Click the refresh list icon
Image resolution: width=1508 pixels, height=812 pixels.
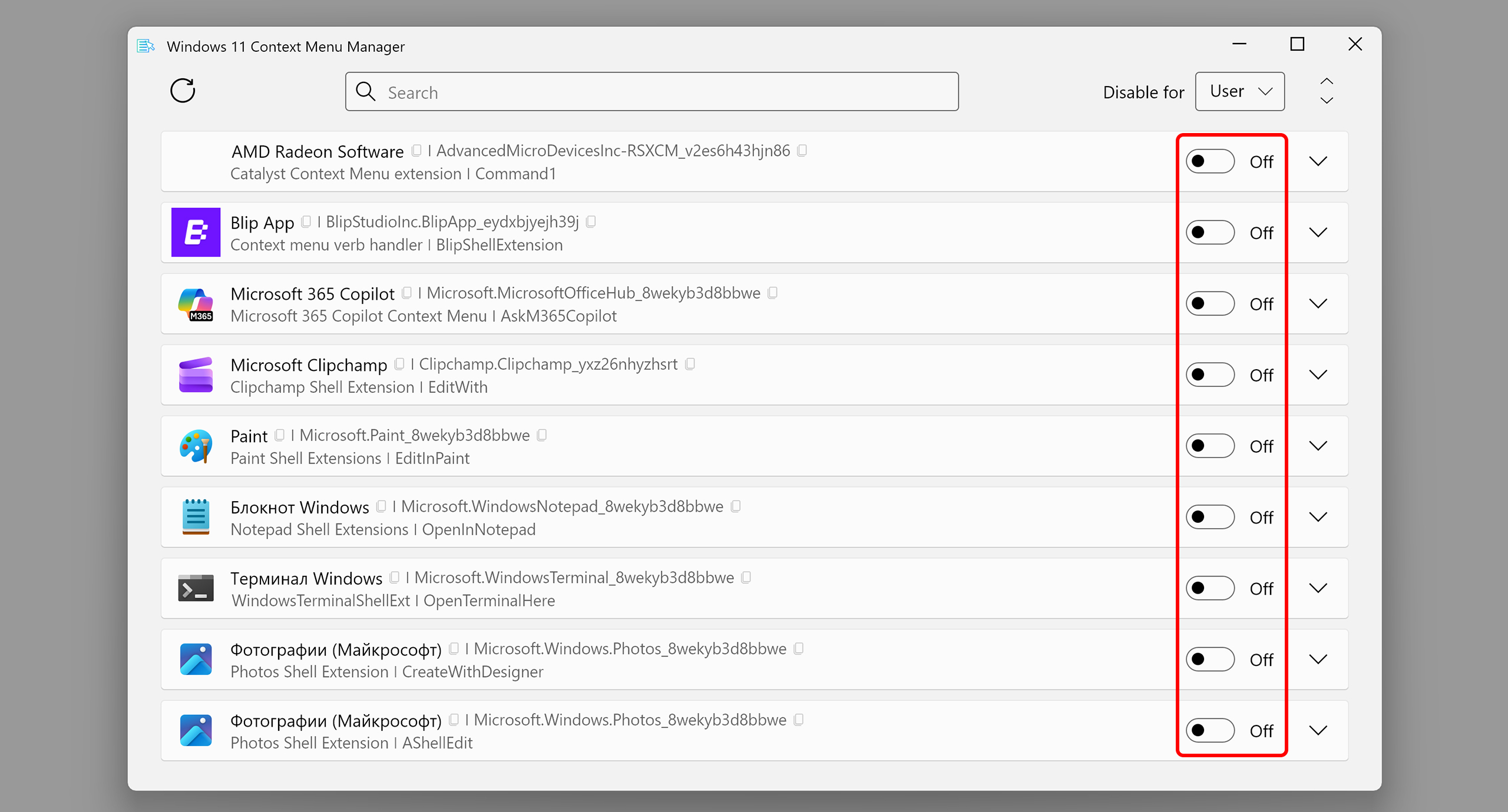(183, 91)
